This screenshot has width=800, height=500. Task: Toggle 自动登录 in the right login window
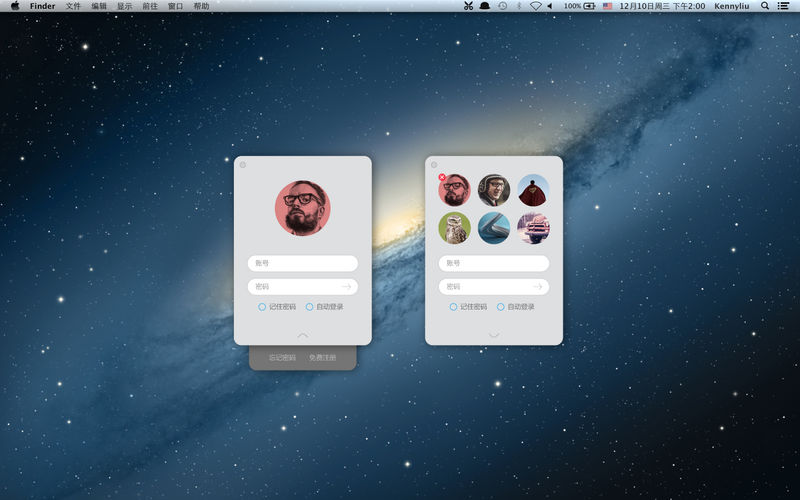[x=501, y=307]
